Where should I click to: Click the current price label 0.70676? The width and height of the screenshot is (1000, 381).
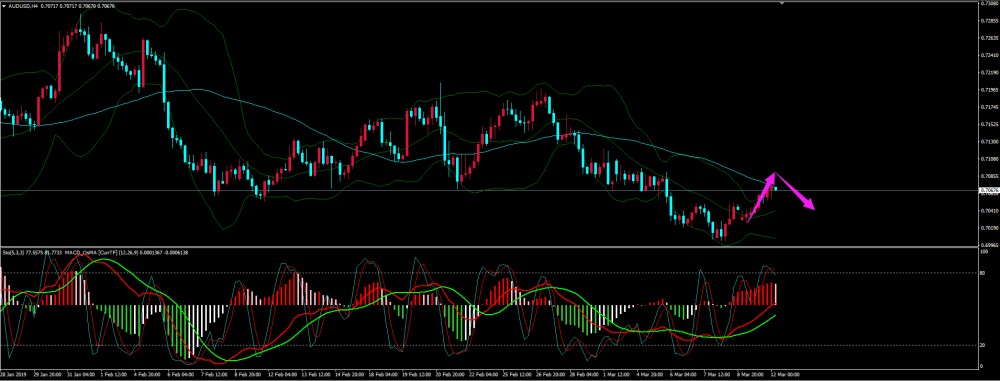point(990,190)
